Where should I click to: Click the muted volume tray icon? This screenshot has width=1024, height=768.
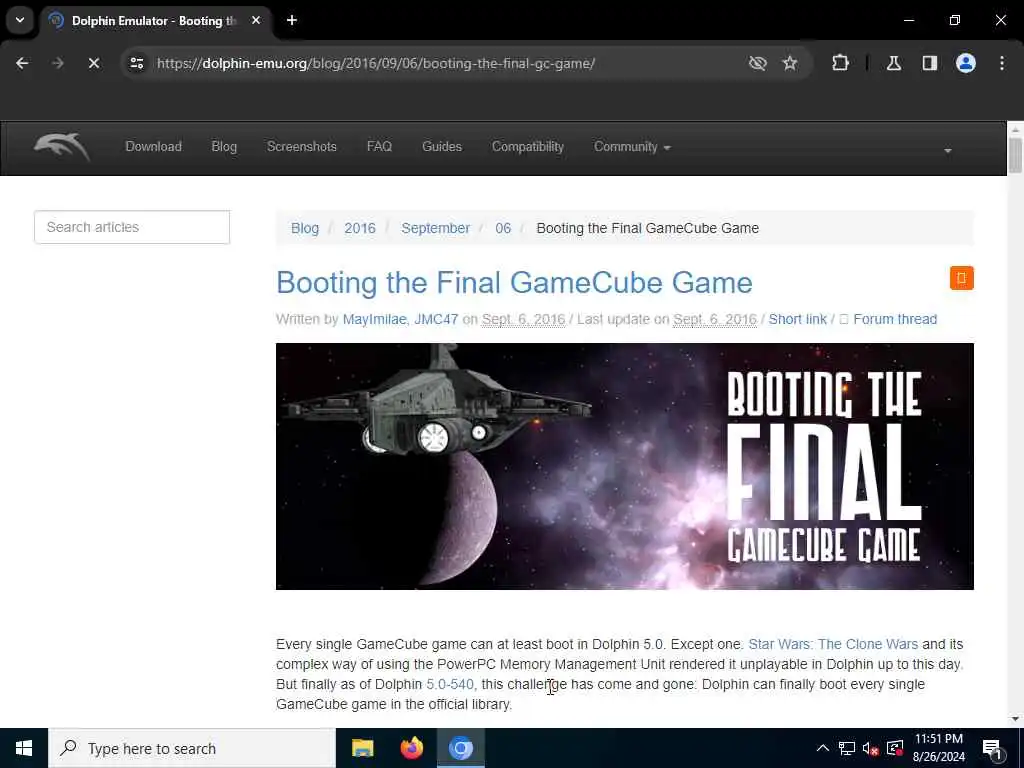pos(871,748)
